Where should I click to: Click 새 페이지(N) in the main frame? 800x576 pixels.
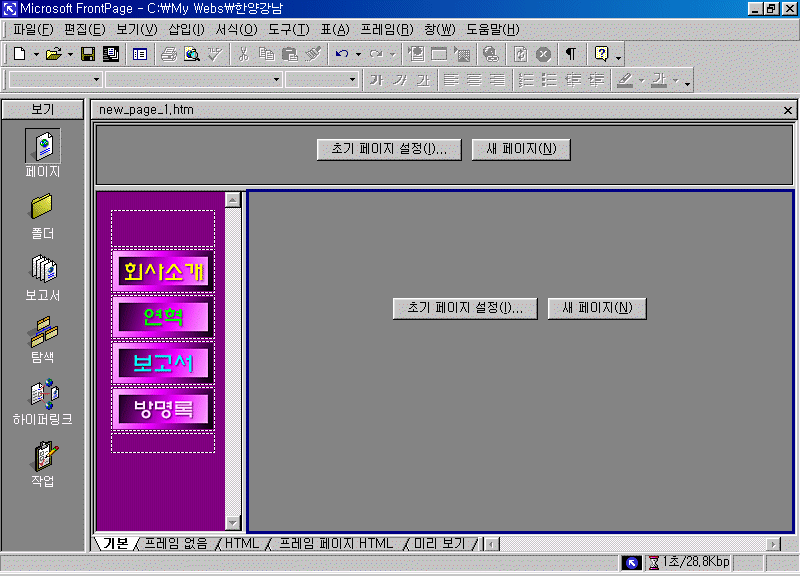pos(597,308)
